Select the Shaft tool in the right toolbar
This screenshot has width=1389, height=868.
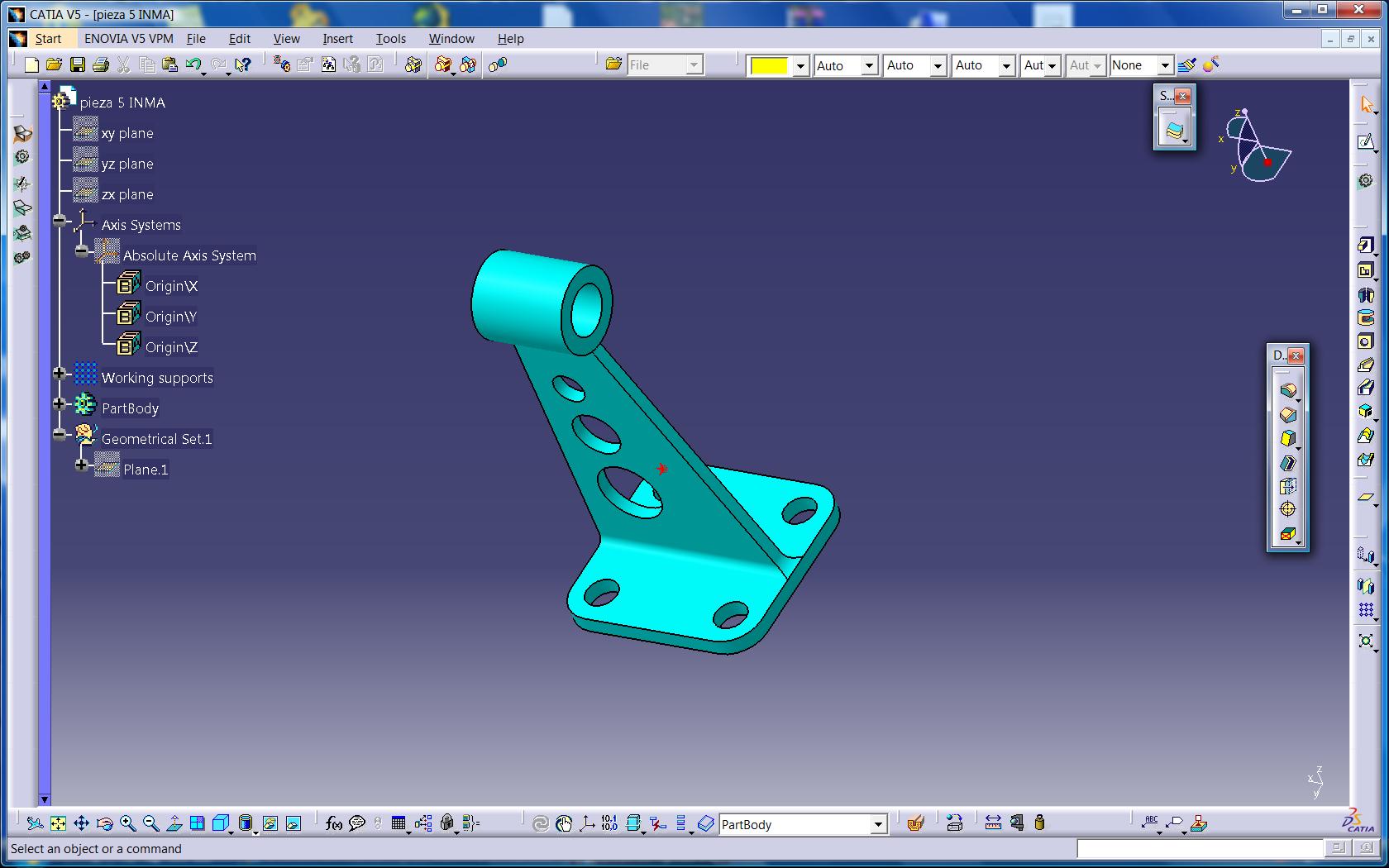click(x=1365, y=294)
